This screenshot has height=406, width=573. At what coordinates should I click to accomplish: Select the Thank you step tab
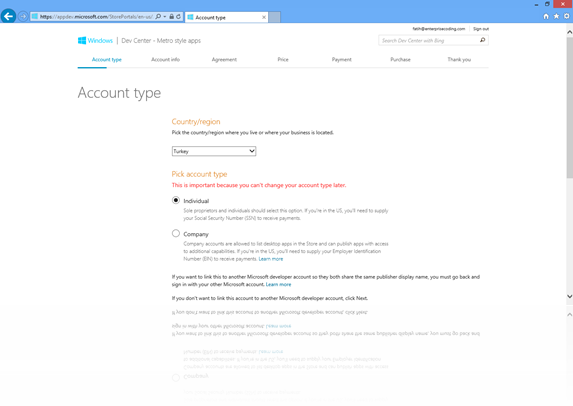pos(459,60)
